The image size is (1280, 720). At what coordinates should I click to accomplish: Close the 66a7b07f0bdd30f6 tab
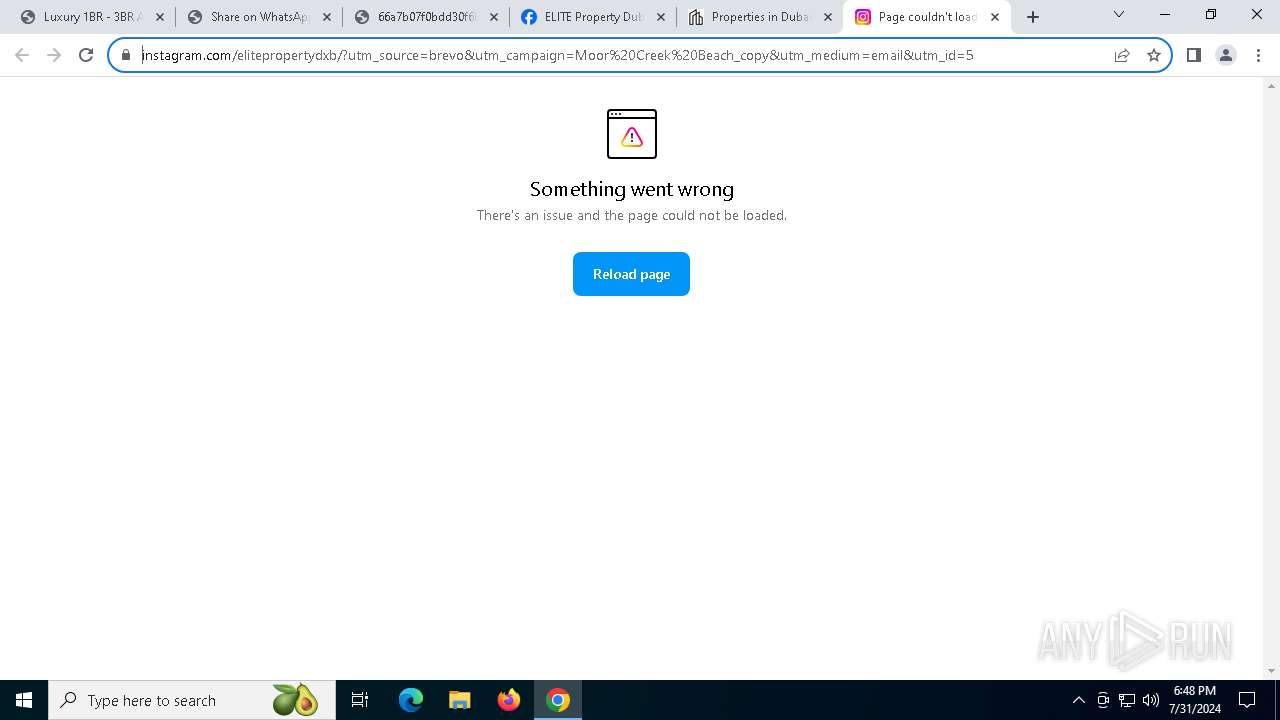(x=494, y=17)
